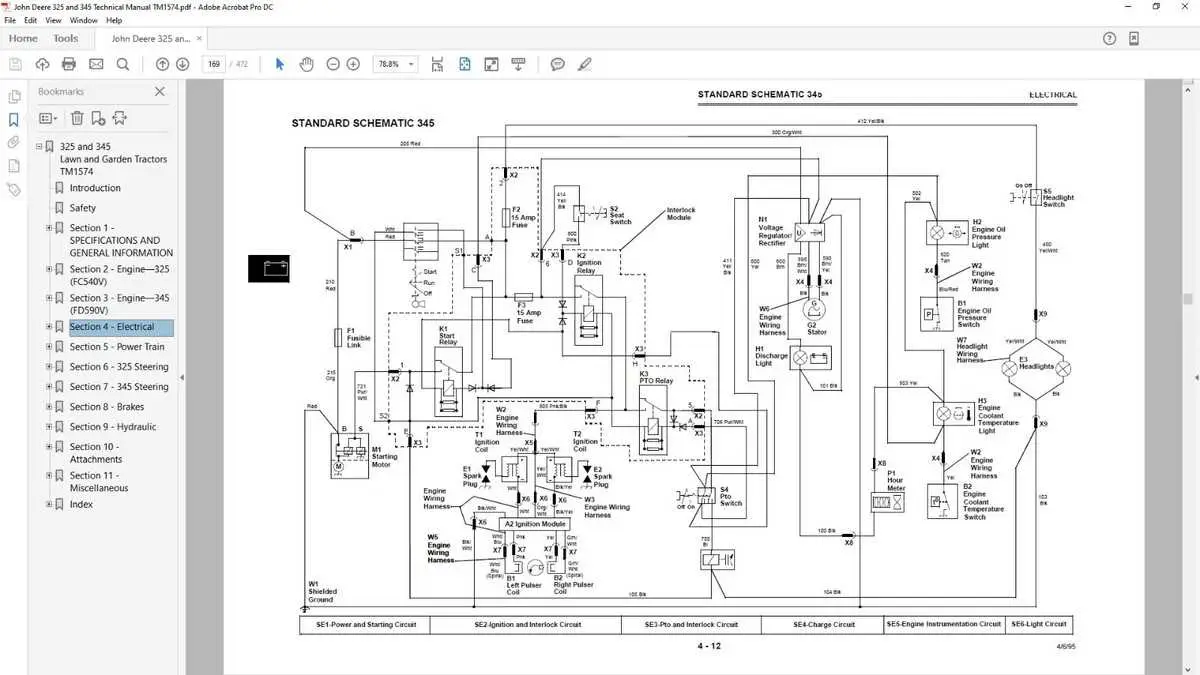1200x675 pixels.
Task: Add a comment with speech bubble icon
Action: (x=558, y=64)
